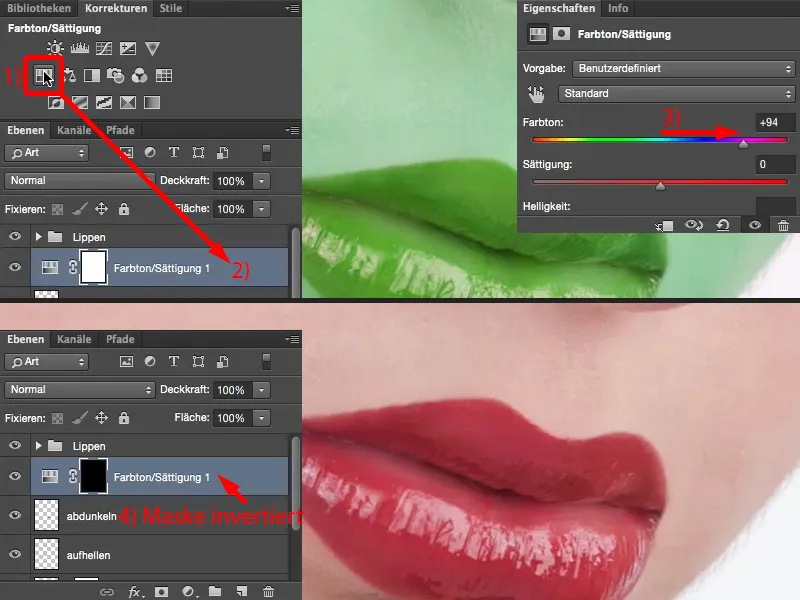Switch layer filtering on/off in lower Layers panel

pyautogui.click(x=266, y=361)
